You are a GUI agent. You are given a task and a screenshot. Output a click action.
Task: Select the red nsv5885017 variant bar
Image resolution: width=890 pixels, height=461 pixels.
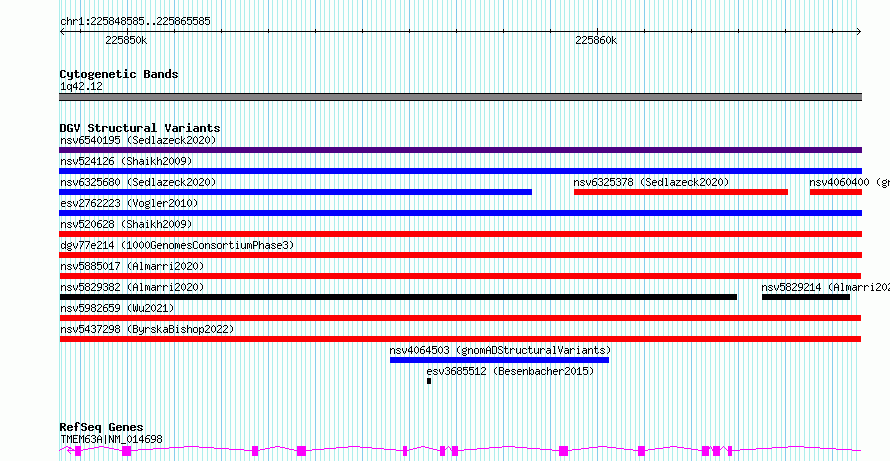(x=460, y=276)
